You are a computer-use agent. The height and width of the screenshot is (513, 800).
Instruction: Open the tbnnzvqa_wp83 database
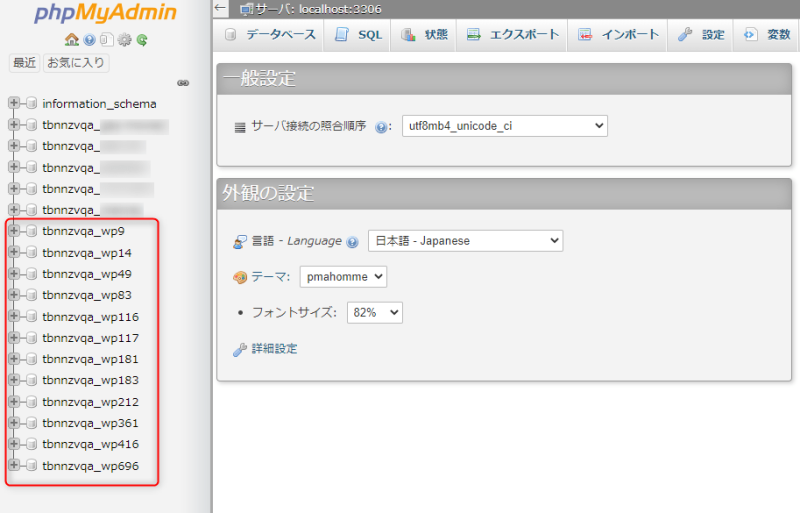coord(87,295)
